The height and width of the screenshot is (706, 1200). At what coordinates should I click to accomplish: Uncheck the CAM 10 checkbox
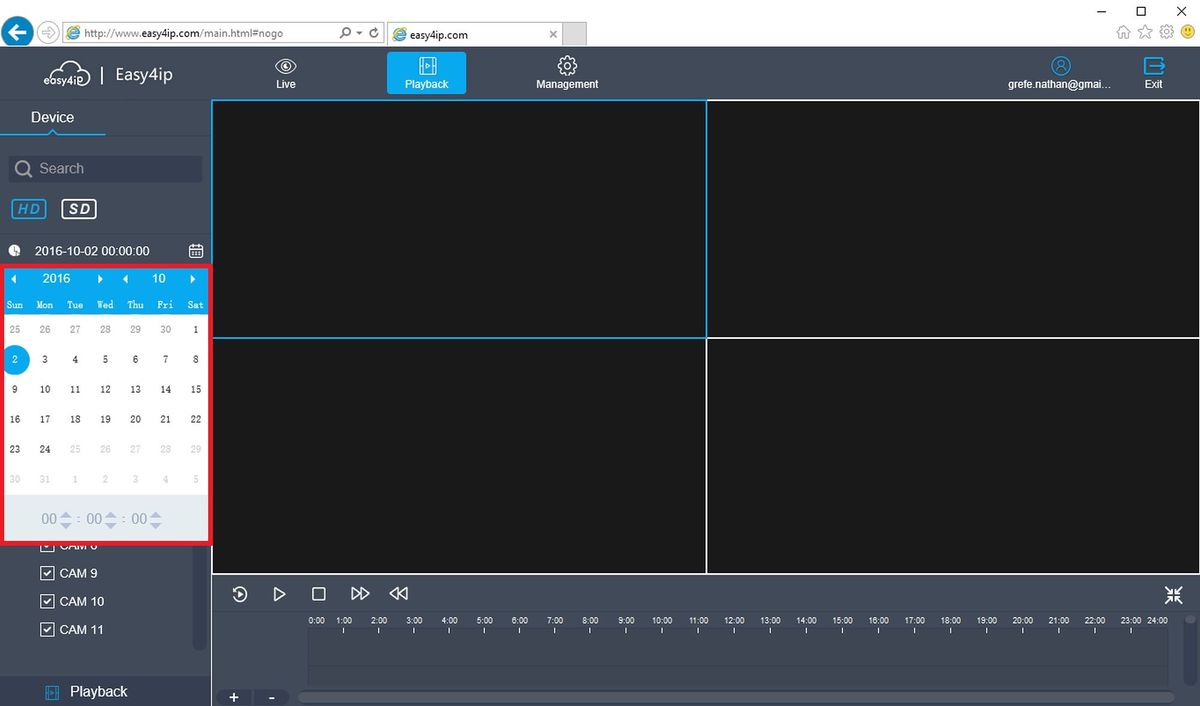[x=47, y=601]
